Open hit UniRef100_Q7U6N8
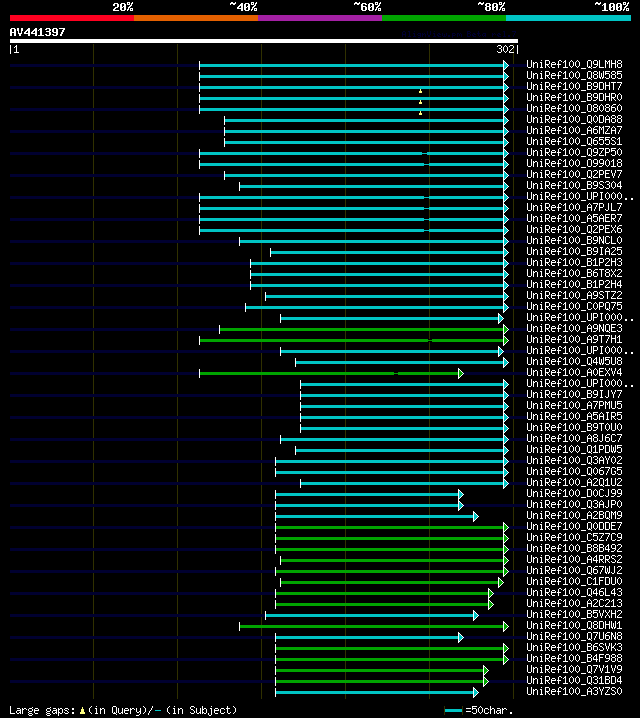Screen dimensions: 640x718 pos(574,636)
